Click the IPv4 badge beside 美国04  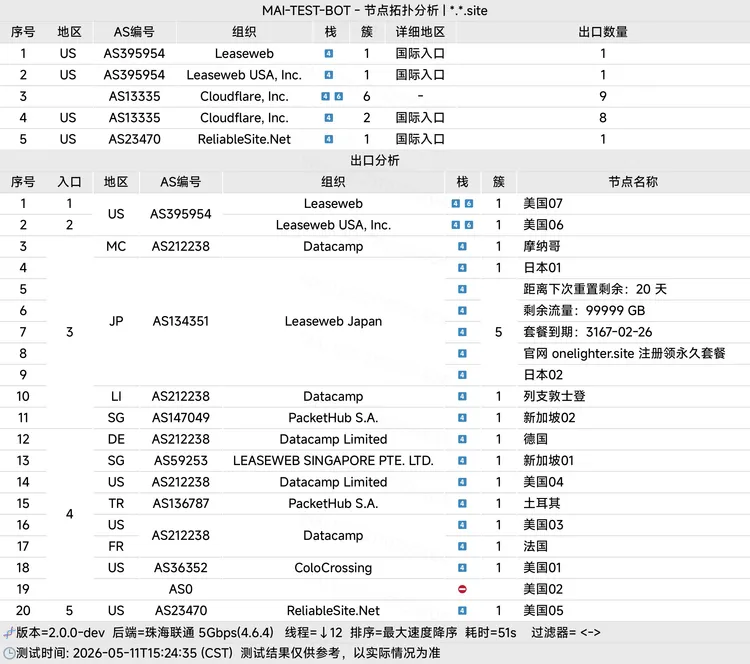click(462, 482)
